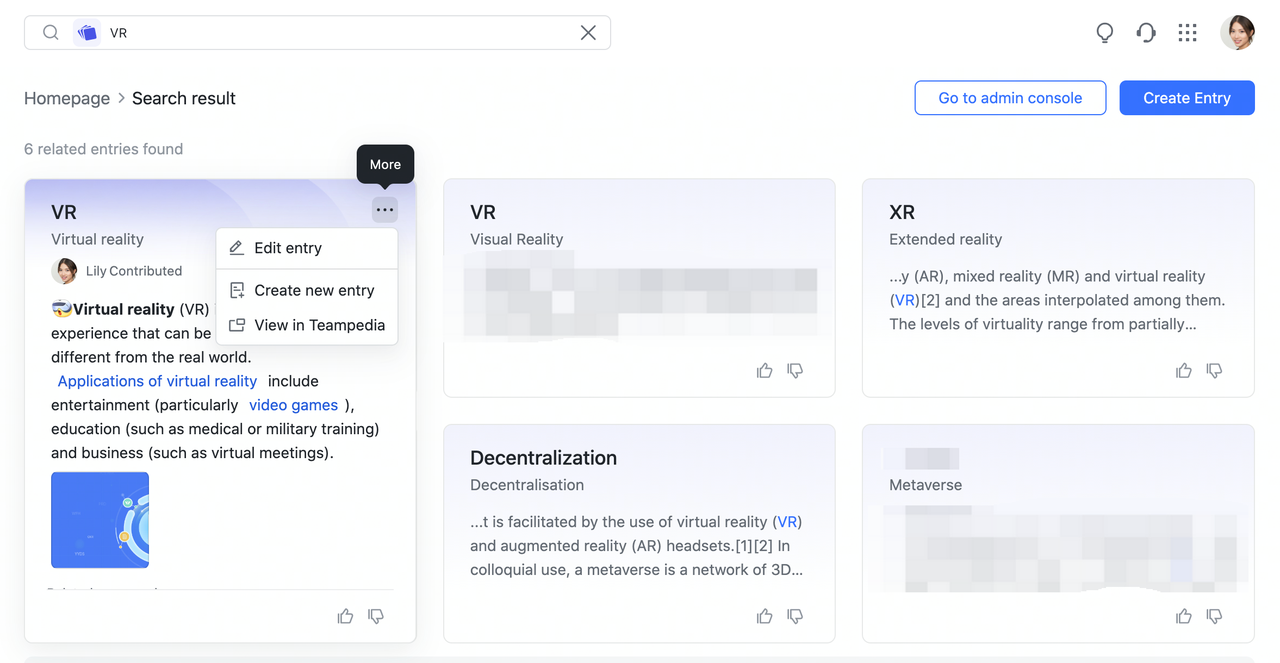Choose Create new entry option
The height and width of the screenshot is (663, 1280).
(x=314, y=290)
